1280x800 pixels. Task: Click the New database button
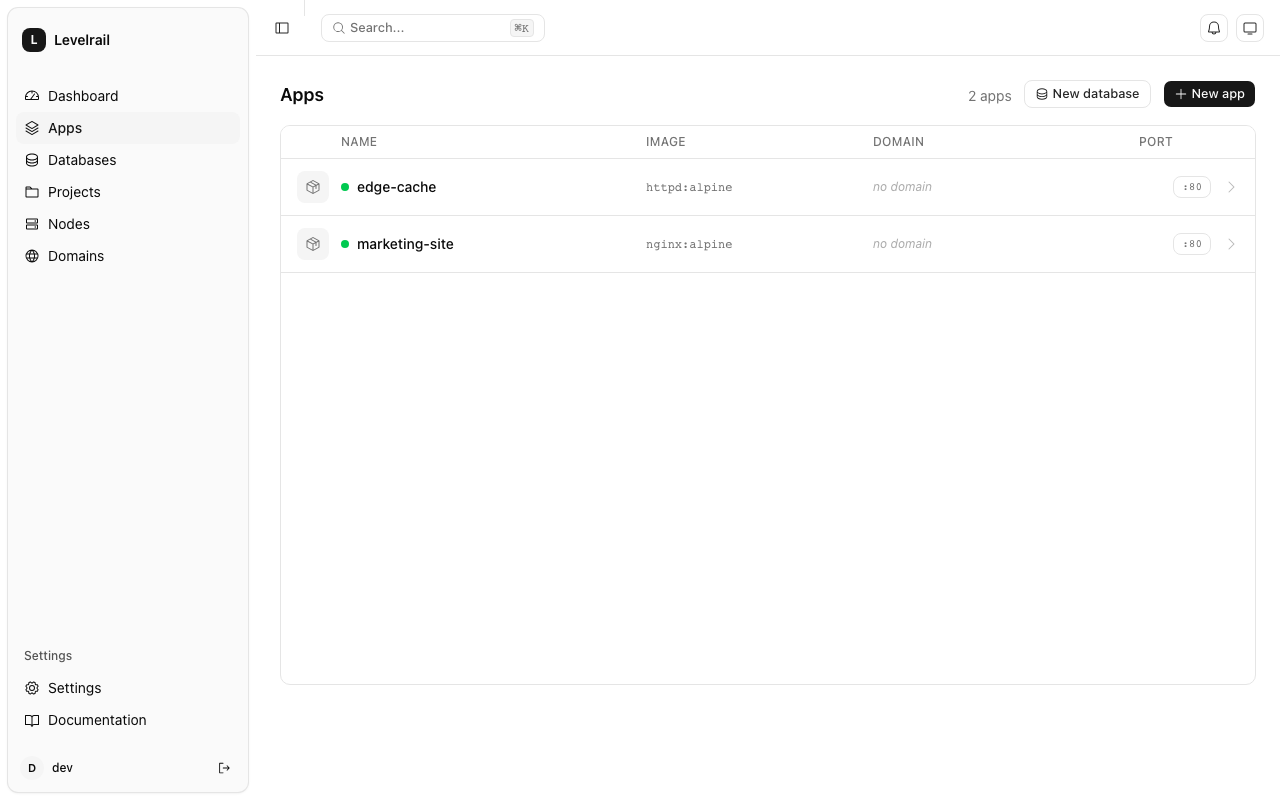point(1087,94)
